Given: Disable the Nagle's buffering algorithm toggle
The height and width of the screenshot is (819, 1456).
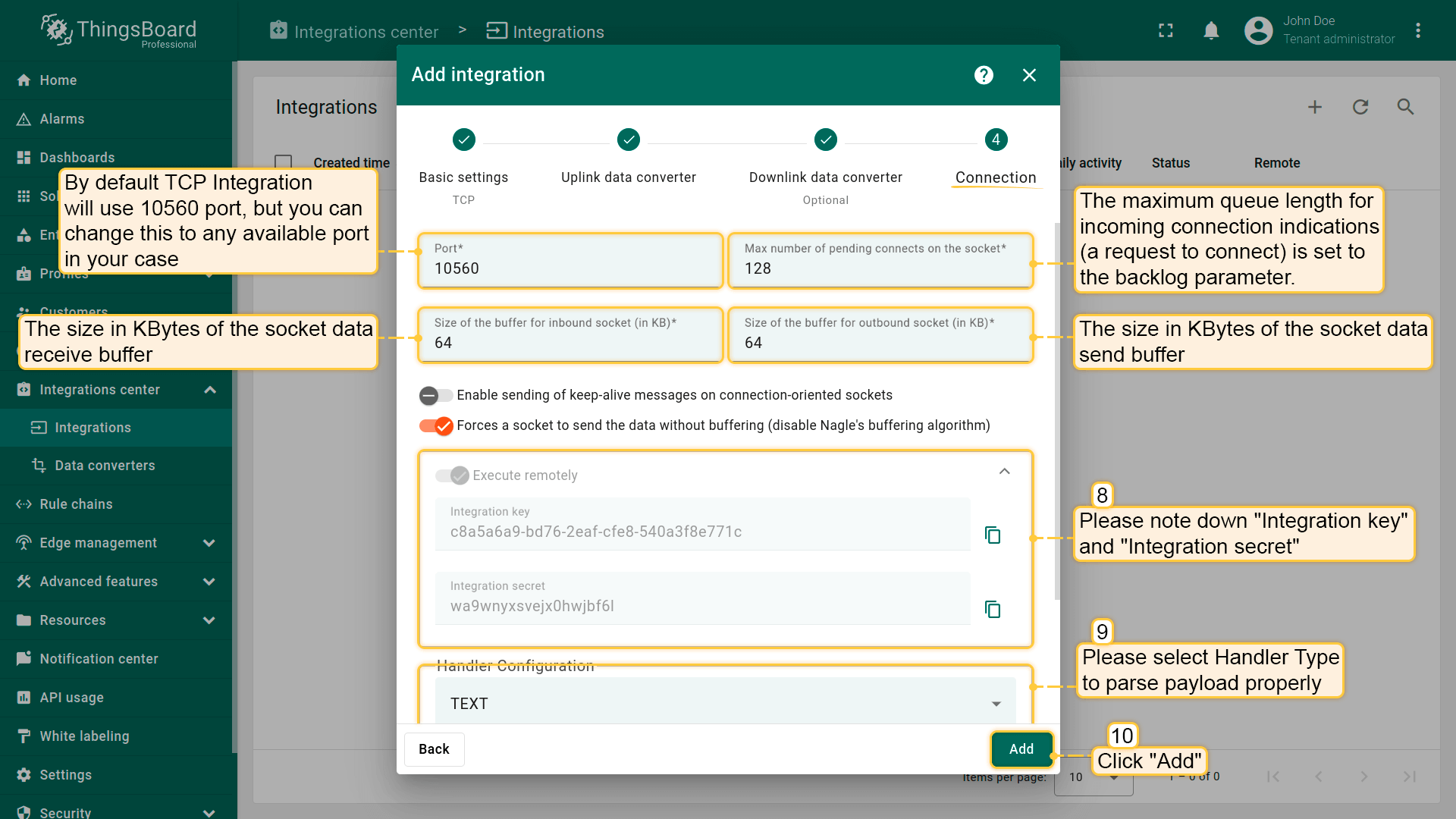Looking at the screenshot, I should click(x=435, y=425).
